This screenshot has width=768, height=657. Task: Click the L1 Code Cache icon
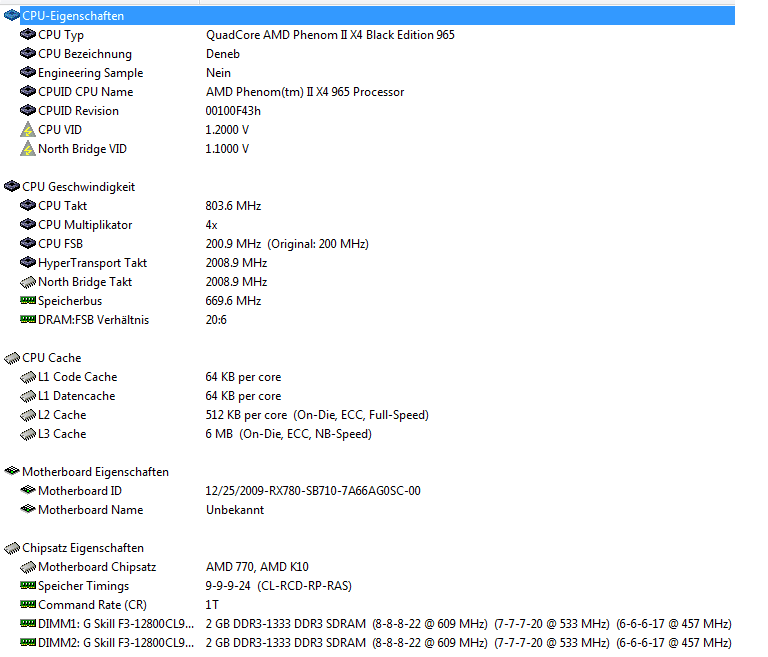coord(28,377)
